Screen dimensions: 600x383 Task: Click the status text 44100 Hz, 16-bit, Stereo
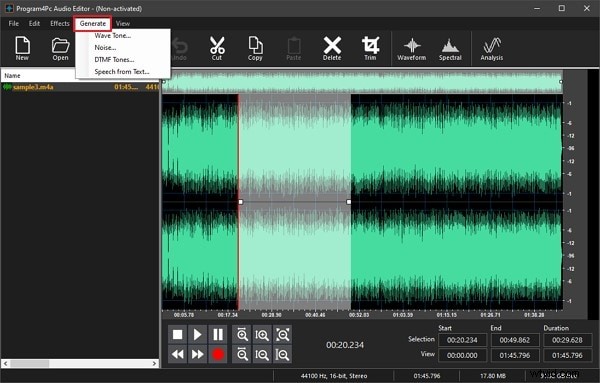(334, 376)
